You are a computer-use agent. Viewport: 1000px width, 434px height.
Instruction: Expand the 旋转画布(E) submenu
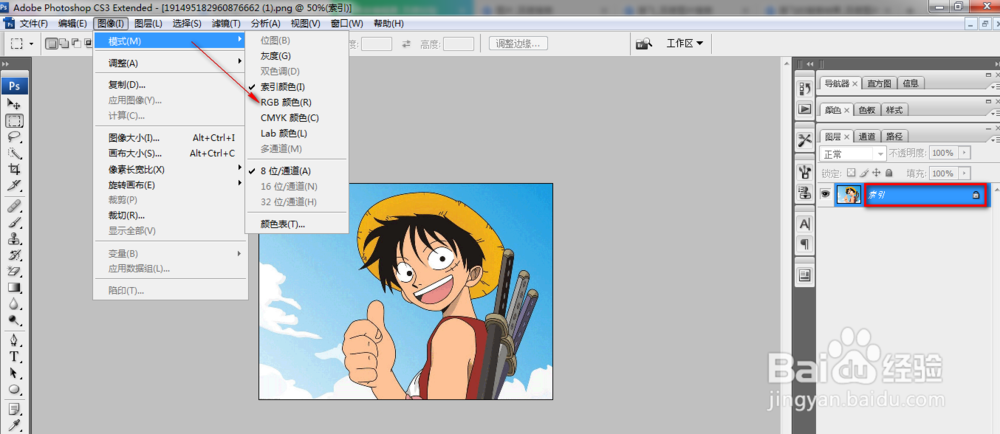tap(170, 185)
